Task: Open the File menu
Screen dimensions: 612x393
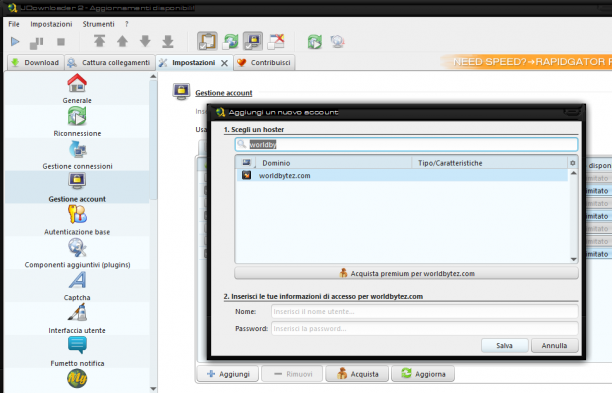Action: 14,24
